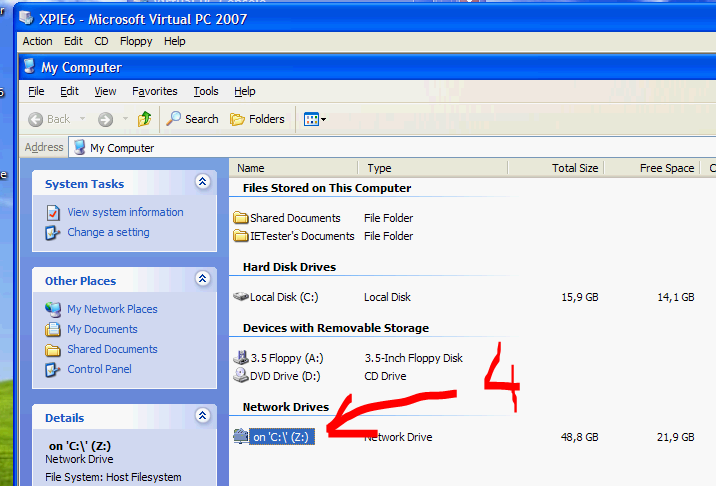Viewport: 716px width, 486px height.
Task: Select 3.5 Floppy (A:) name text
Action: coord(287,358)
